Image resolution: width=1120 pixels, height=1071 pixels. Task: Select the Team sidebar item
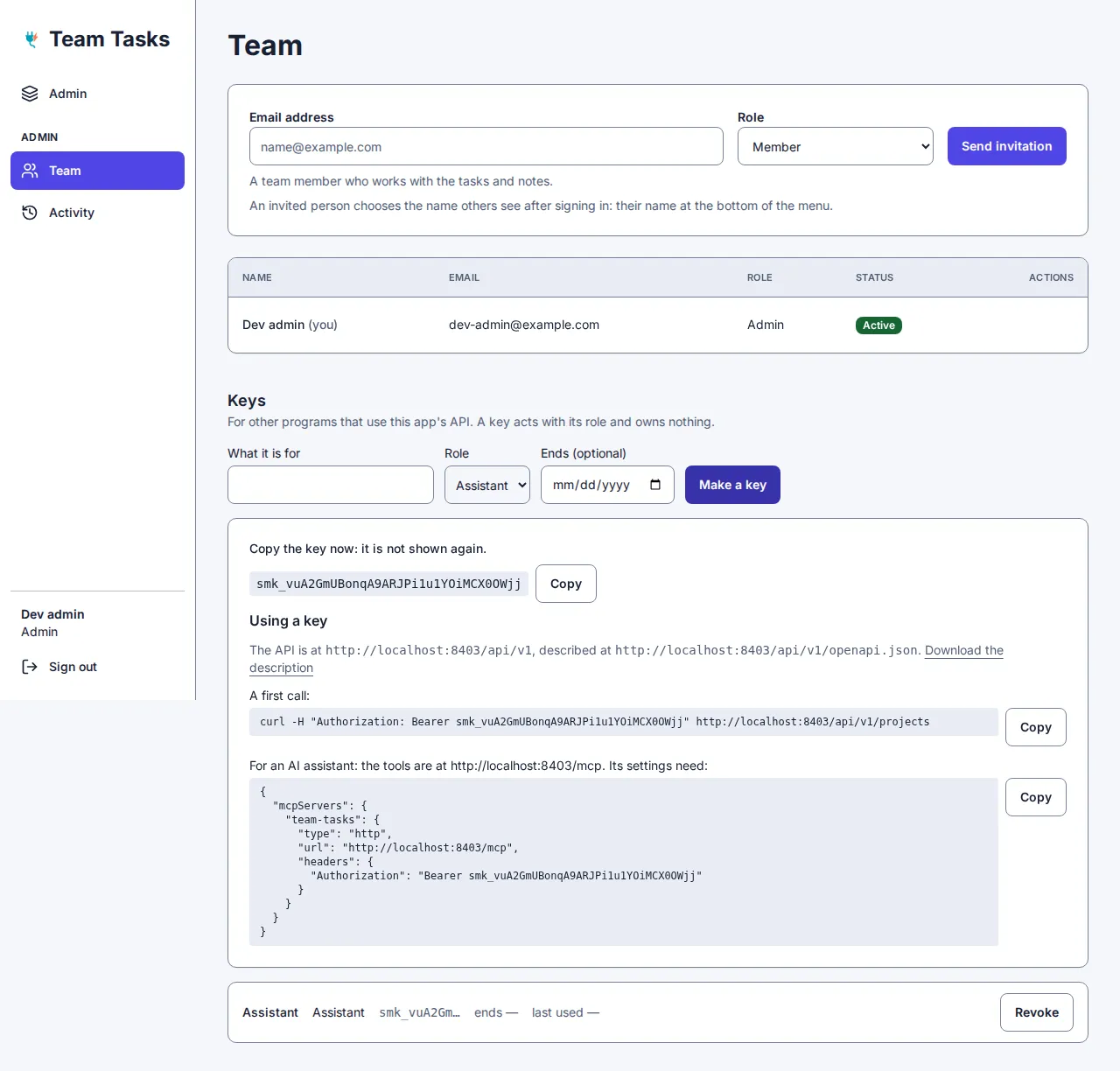click(x=97, y=171)
